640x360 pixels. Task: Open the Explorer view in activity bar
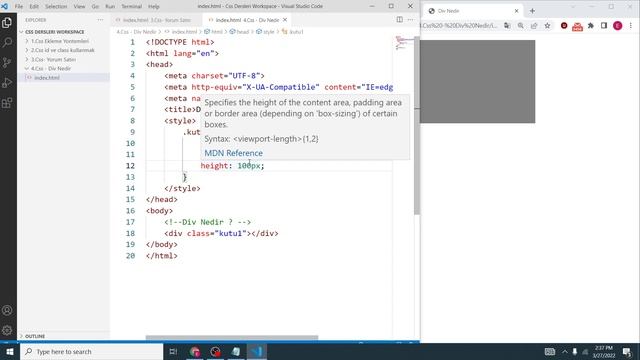pos(7,22)
